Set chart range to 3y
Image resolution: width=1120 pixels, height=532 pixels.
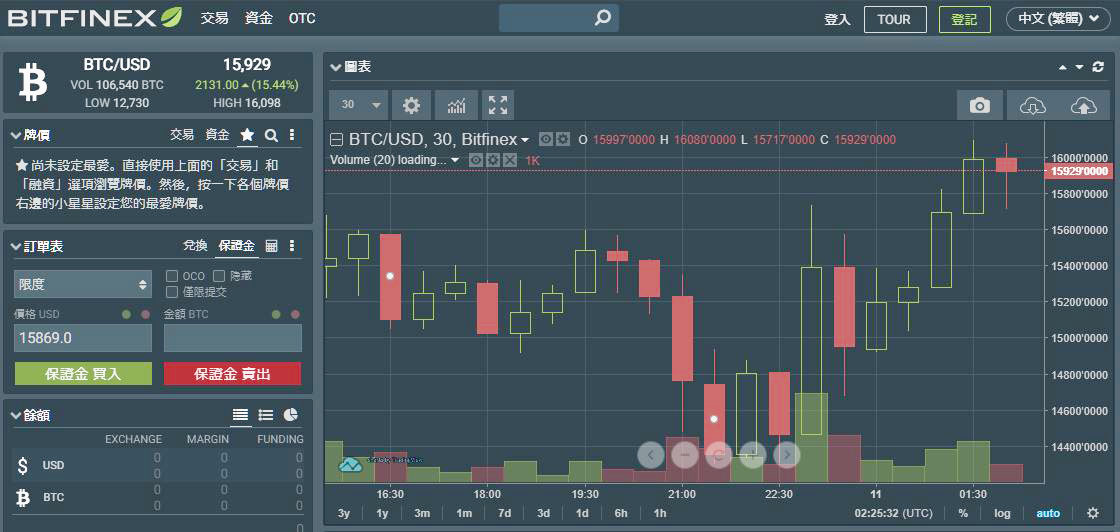point(344,513)
